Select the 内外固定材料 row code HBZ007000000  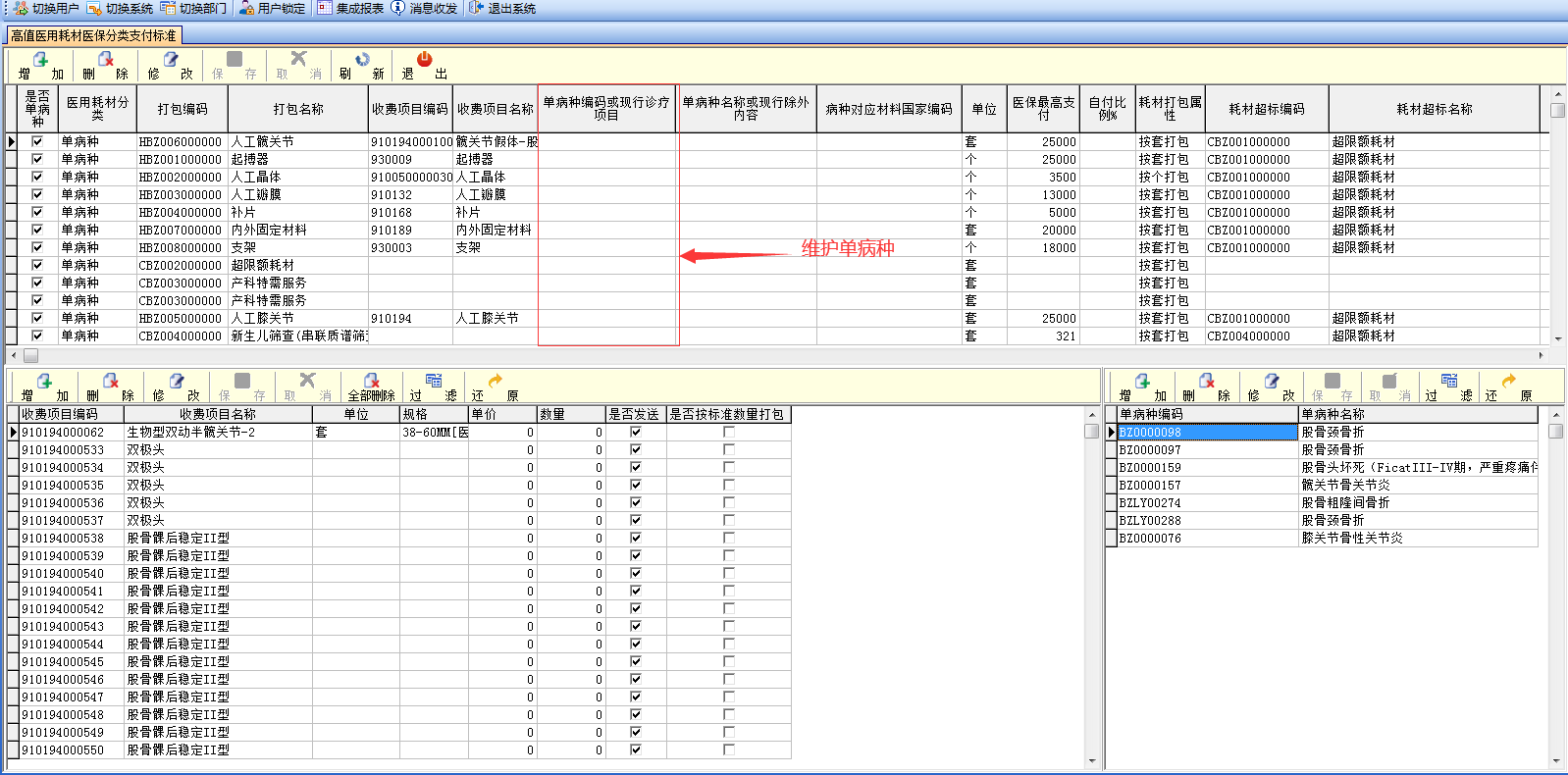point(182,230)
